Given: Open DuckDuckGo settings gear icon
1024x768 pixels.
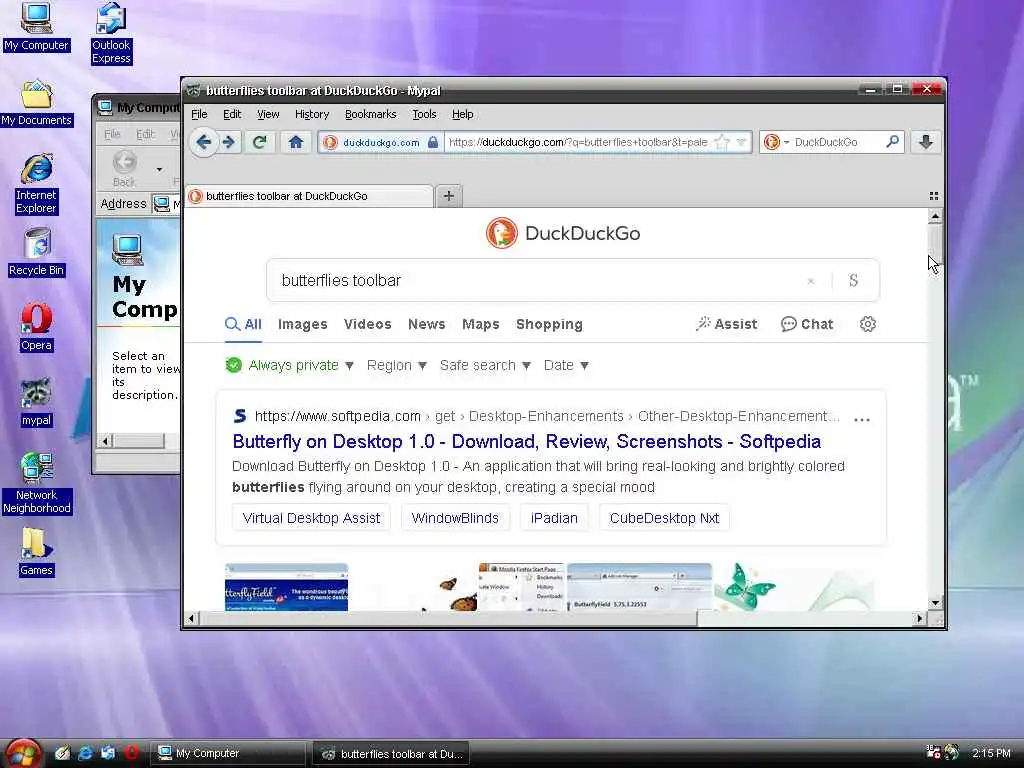Looking at the screenshot, I should pos(867,324).
